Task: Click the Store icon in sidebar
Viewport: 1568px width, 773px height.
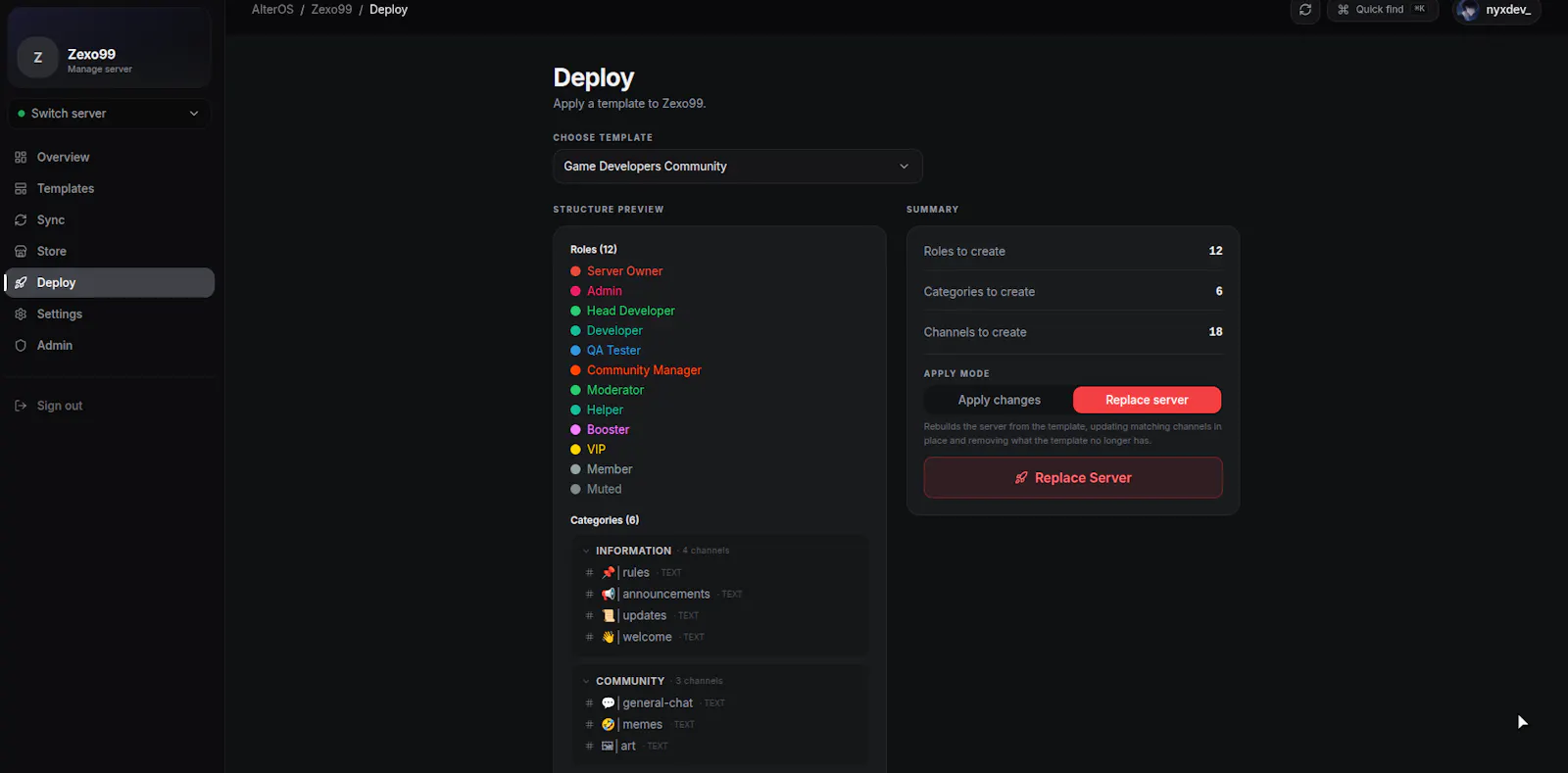Action: click(x=21, y=252)
